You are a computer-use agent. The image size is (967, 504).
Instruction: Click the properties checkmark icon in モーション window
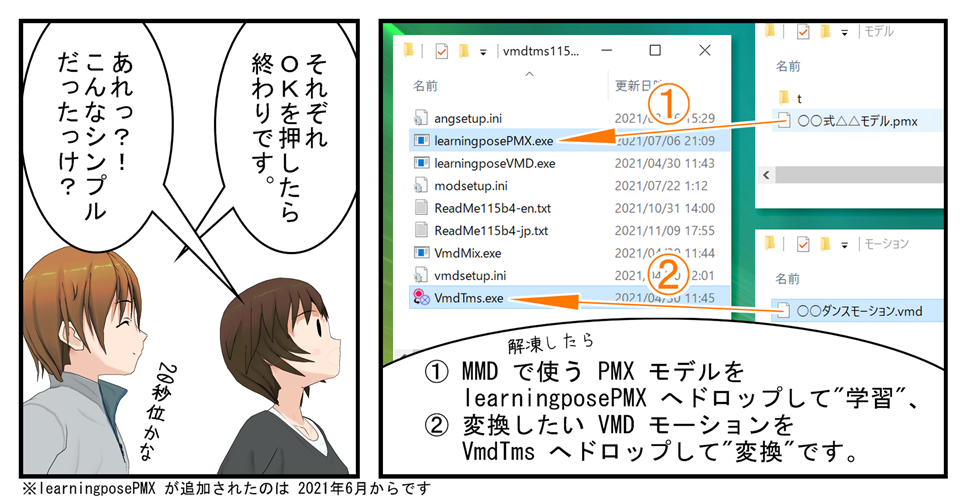coord(803,244)
